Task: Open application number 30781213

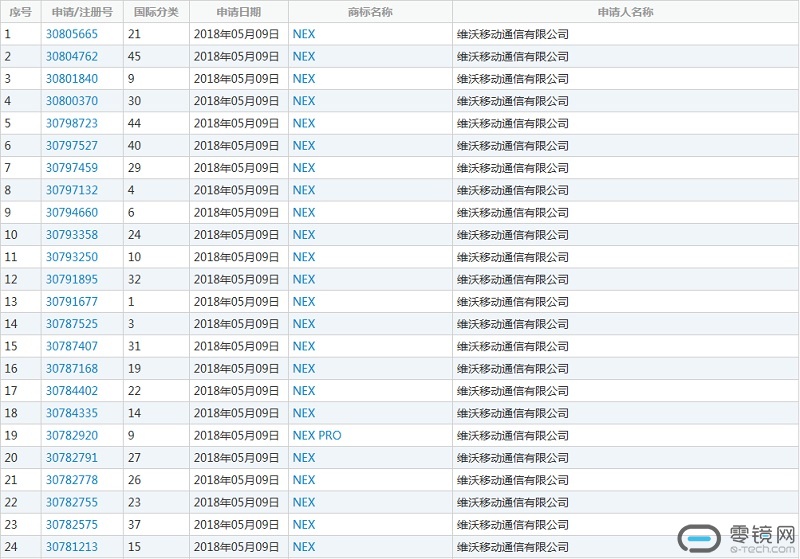Action: pos(71,547)
